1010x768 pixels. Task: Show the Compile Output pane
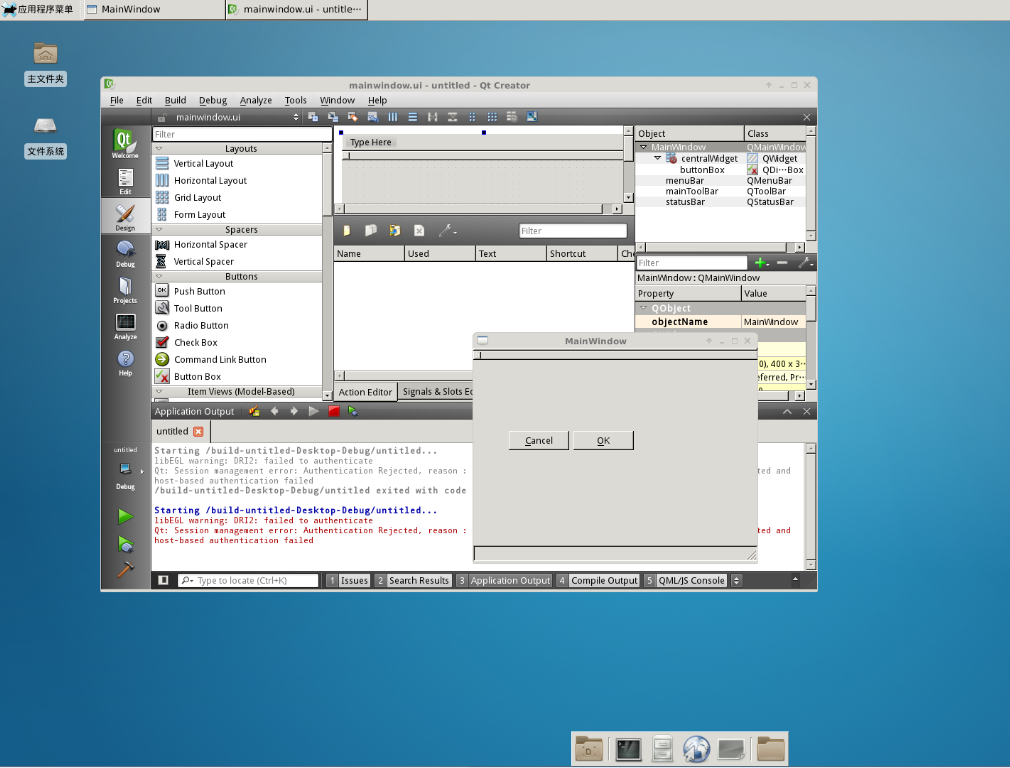[598, 580]
